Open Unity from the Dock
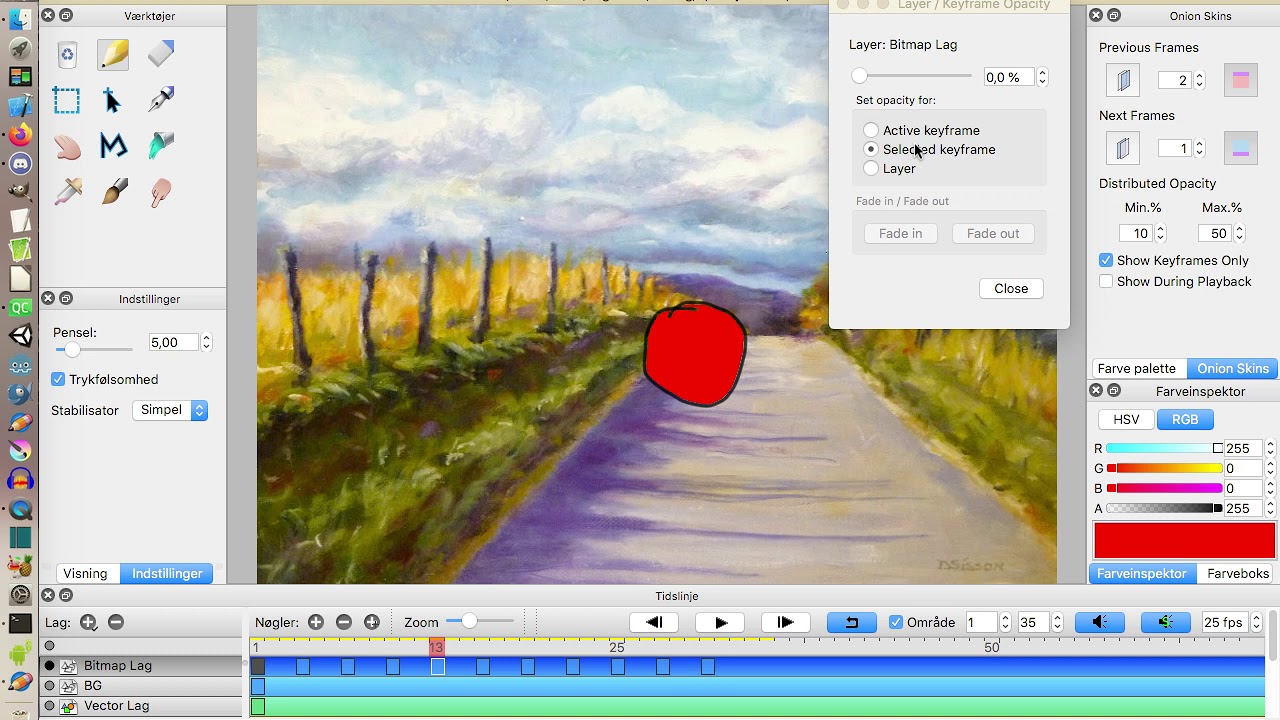Viewport: 1280px width, 720px height. pos(20,336)
